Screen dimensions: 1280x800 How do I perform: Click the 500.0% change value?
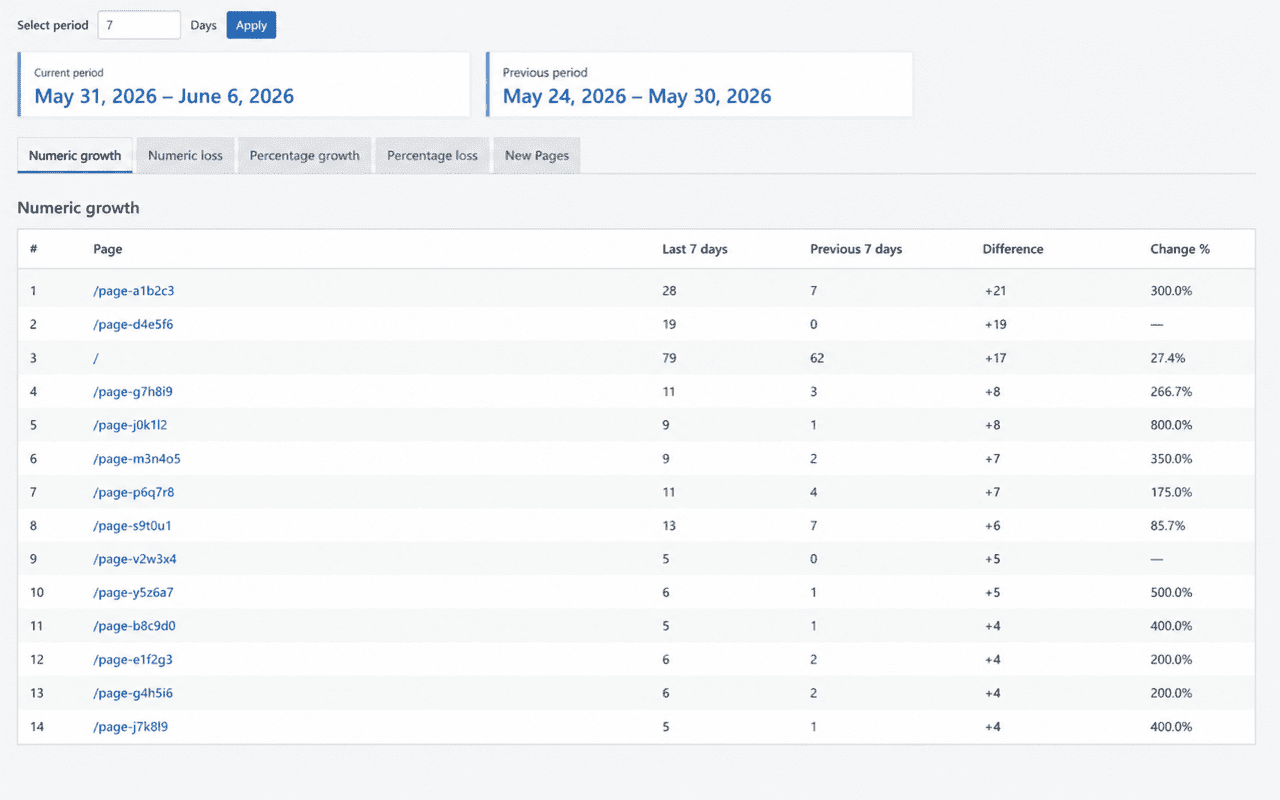(1171, 592)
